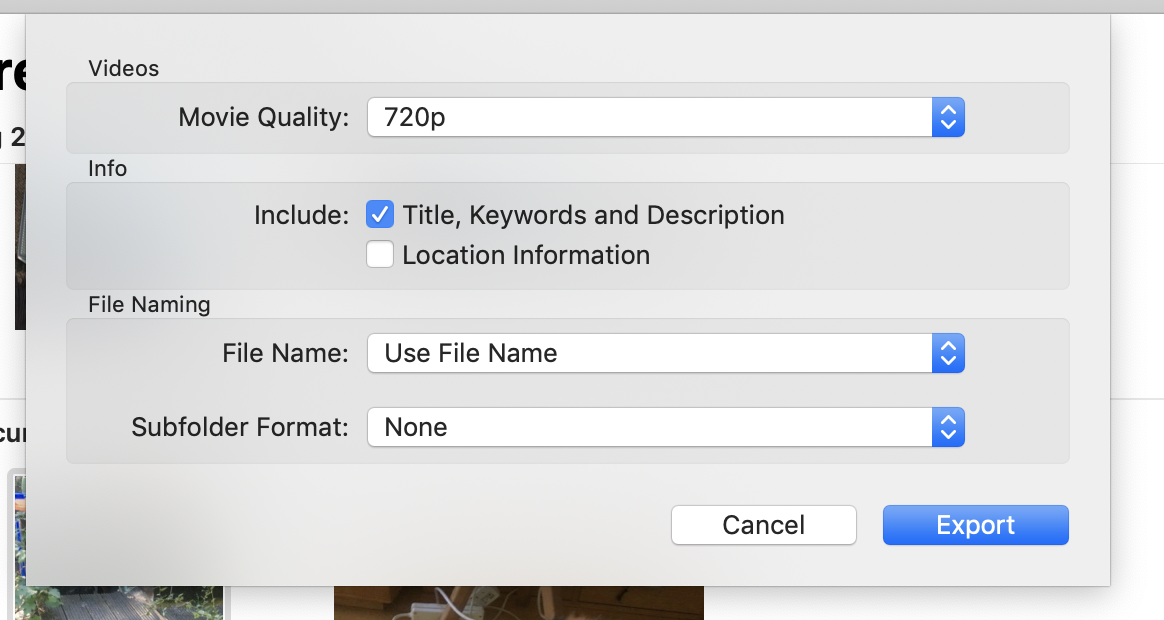Select the garden deck photo thumbnail behind dialog
Image resolution: width=1164 pixels, height=620 pixels.
click(120, 602)
